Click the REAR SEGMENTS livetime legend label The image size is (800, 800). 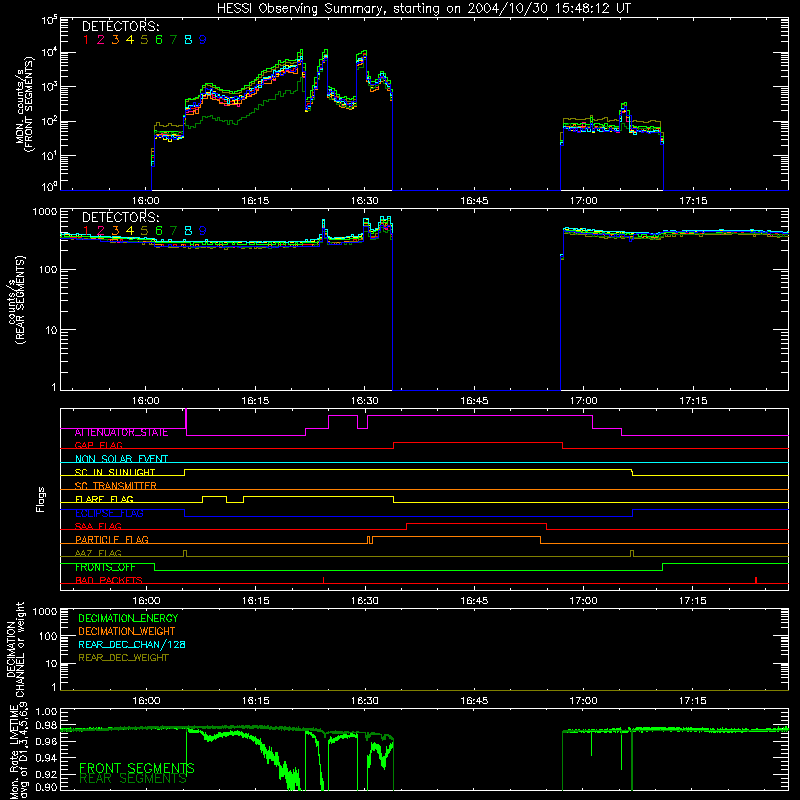(133, 779)
